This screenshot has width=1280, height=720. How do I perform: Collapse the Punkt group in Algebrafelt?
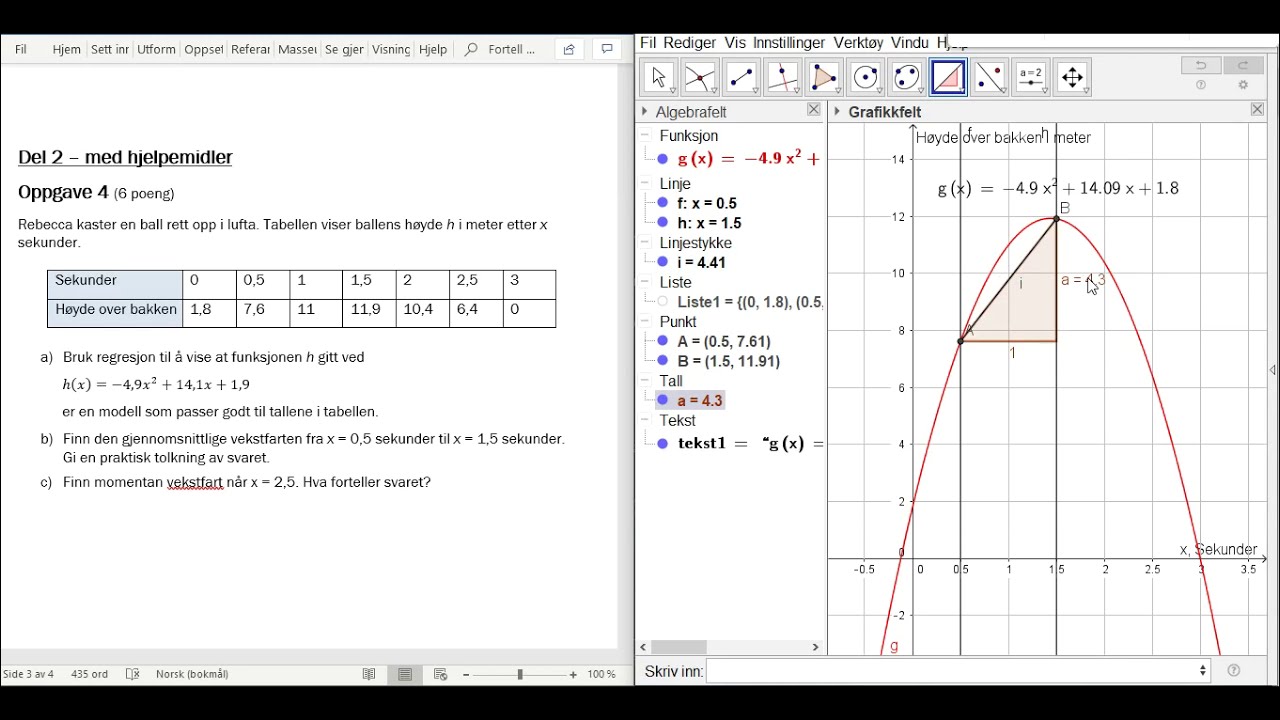pos(646,321)
